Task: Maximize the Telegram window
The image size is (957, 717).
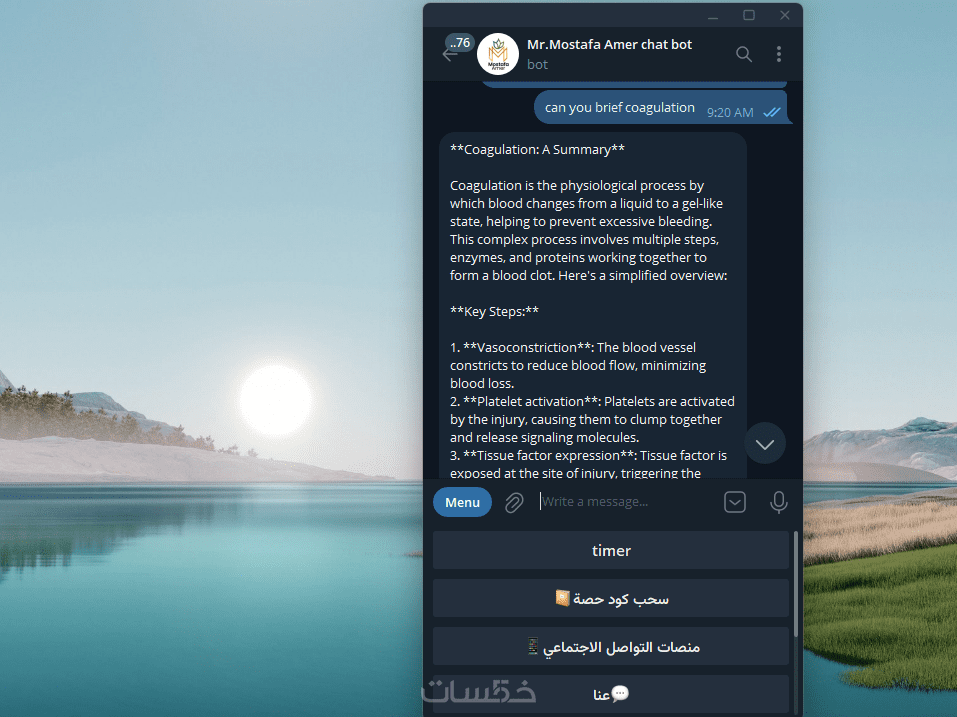Action: tap(749, 15)
